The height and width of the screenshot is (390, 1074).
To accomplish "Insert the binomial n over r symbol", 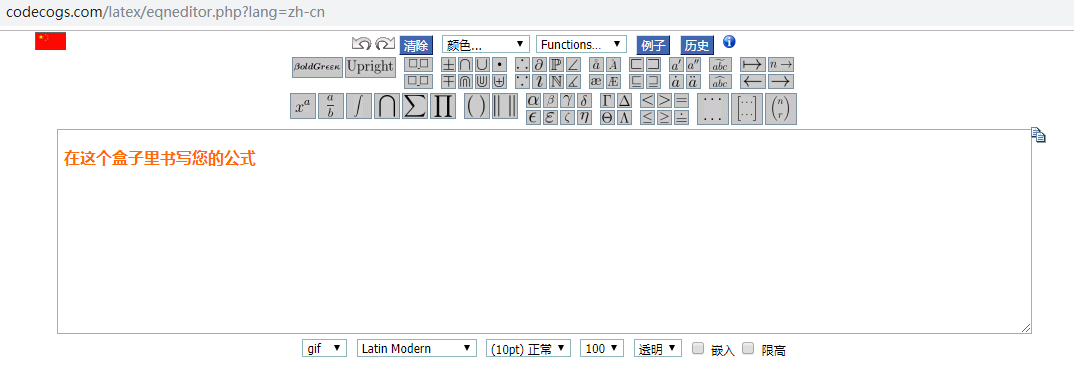I will click(780, 109).
